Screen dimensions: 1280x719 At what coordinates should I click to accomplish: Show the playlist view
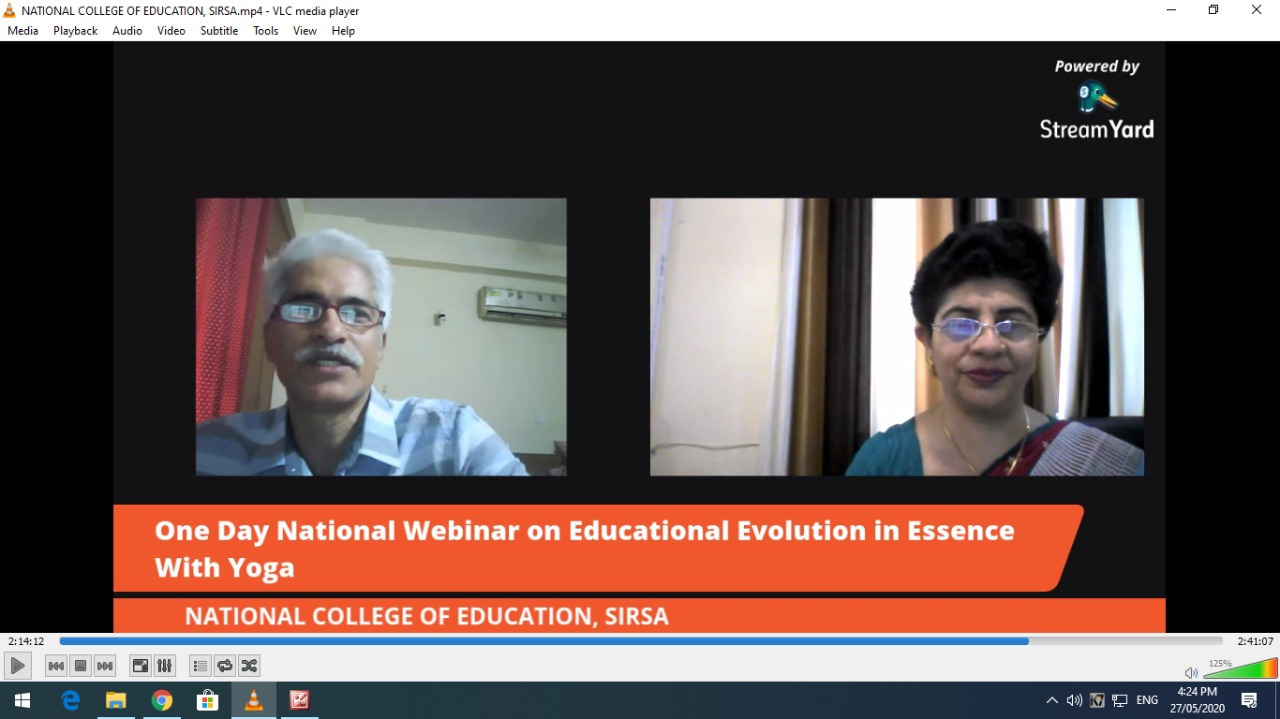point(200,666)
